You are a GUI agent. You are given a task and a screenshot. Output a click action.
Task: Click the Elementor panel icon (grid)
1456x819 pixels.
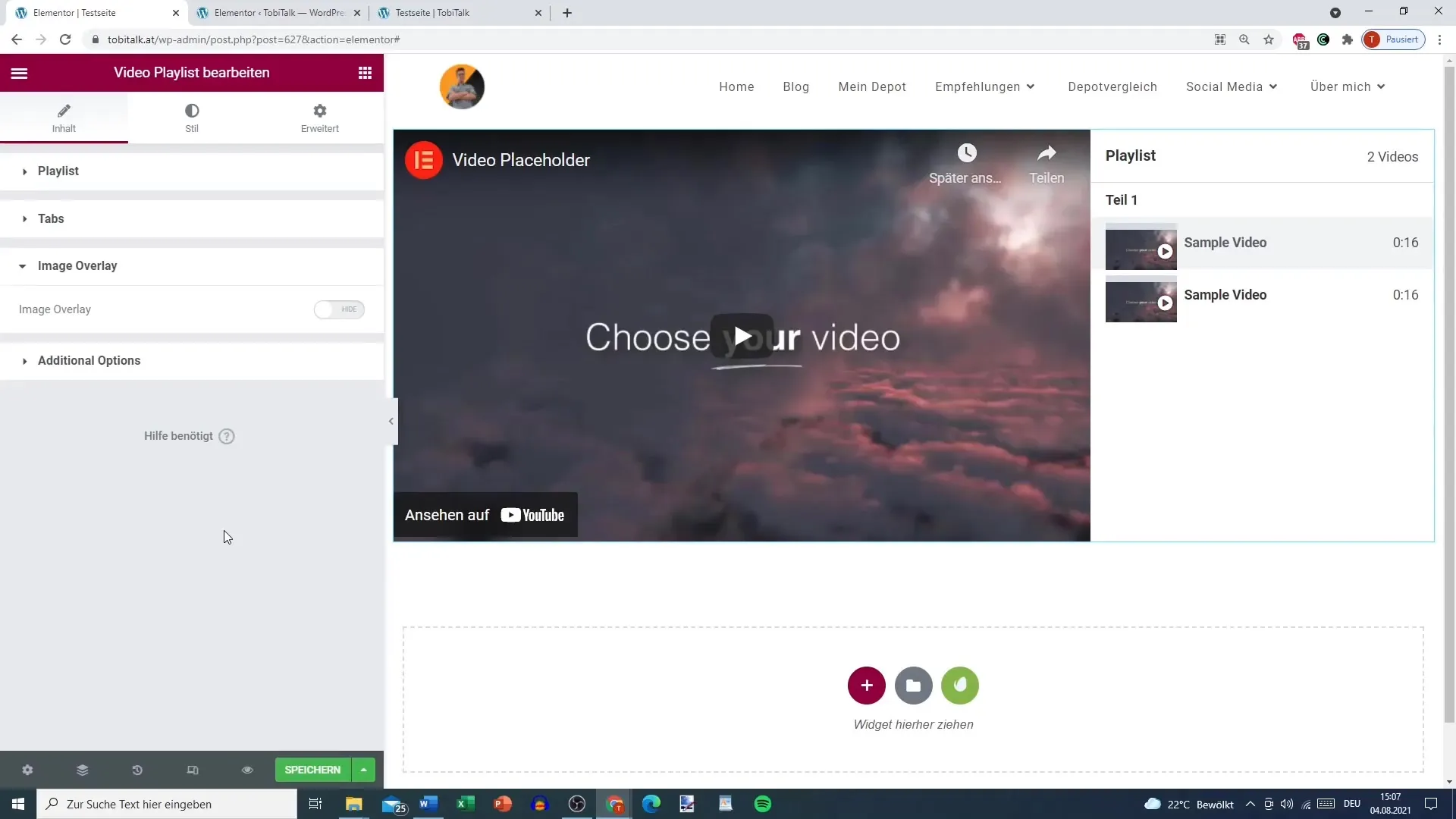(x=365, y=72)
